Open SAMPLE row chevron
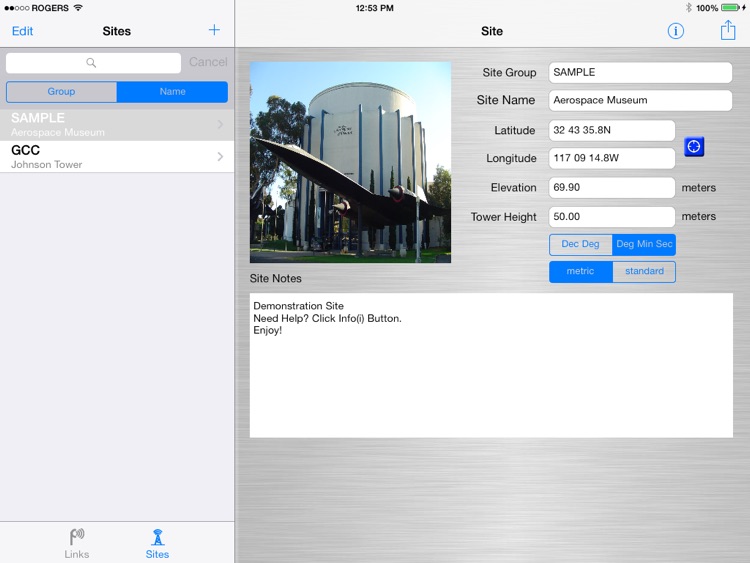 220,124
